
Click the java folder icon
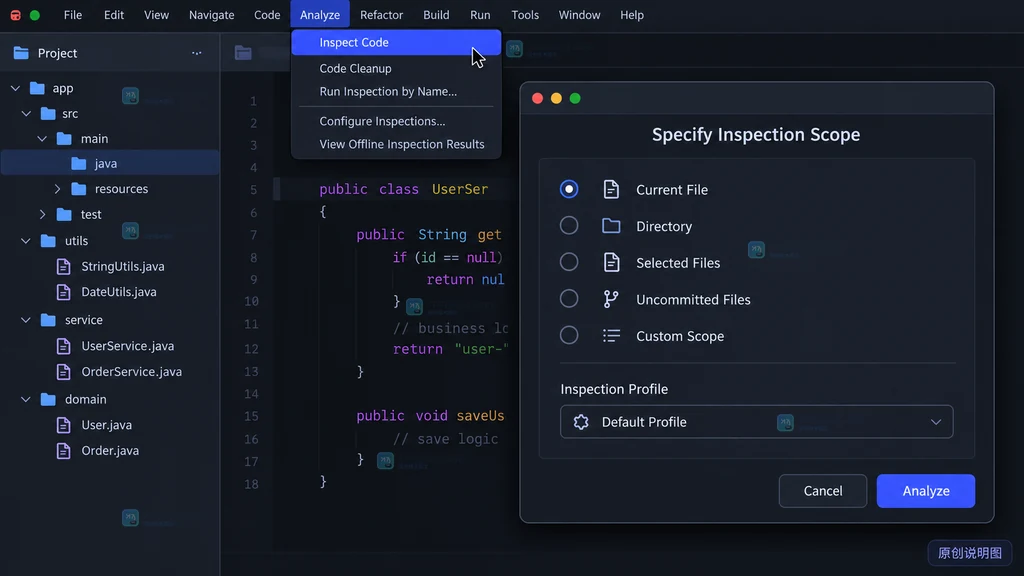[78, 163]
